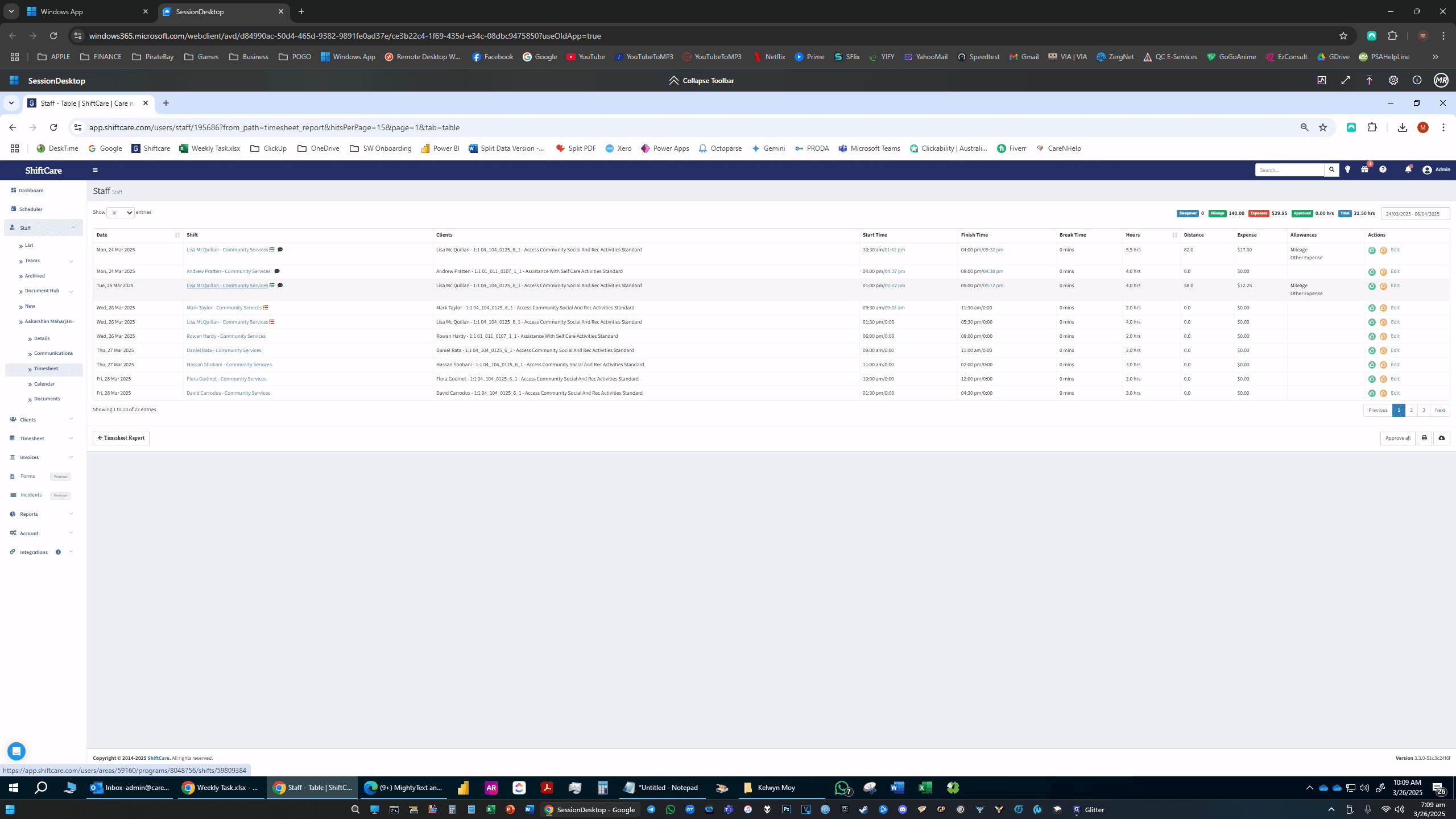The height and width of the screenshot is (819, 1456).
Task: Select Calendar under Aakarshan Maharjan
Action: click(44, 384)
